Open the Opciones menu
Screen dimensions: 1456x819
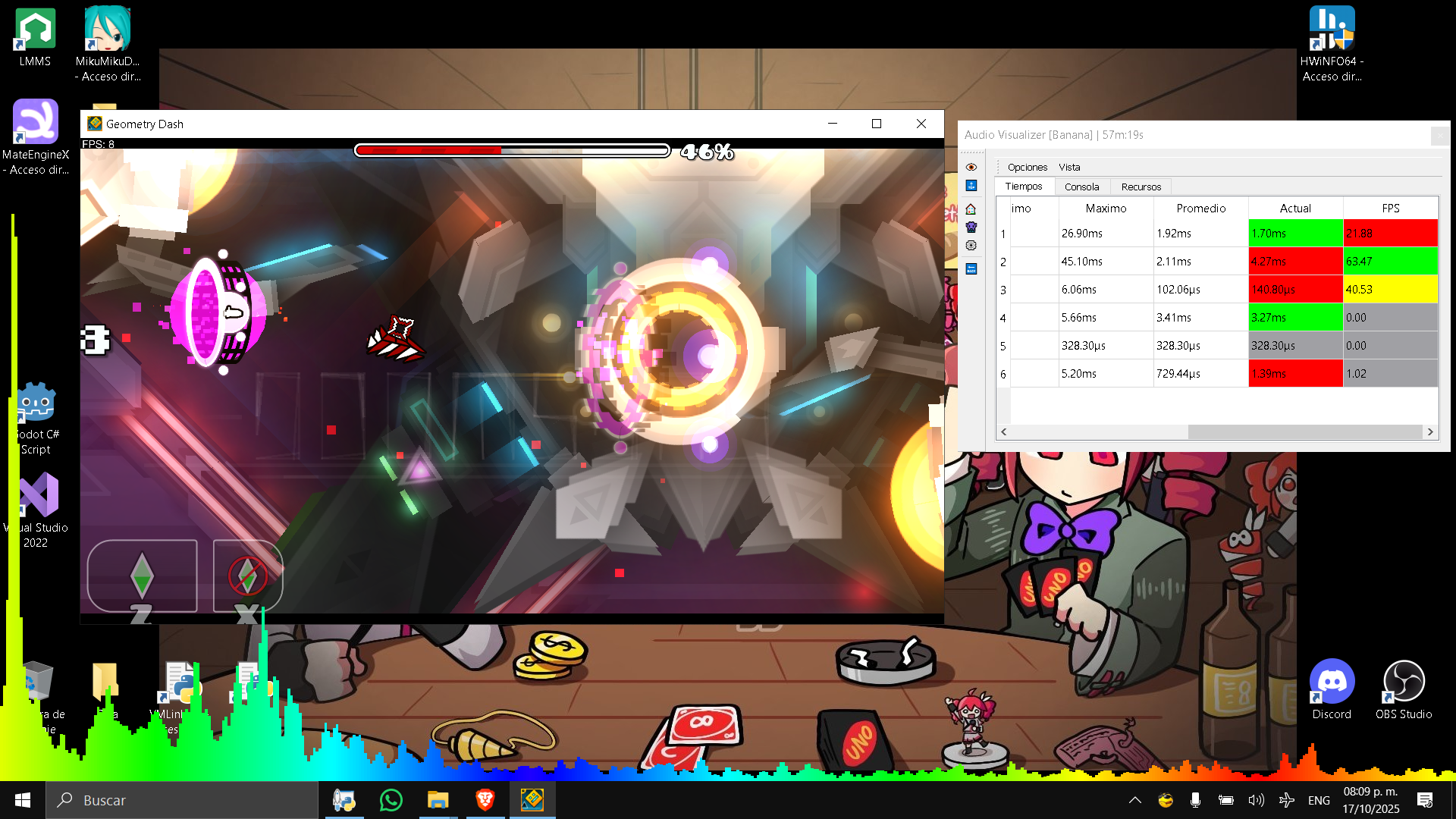[x=1027, y=168]
